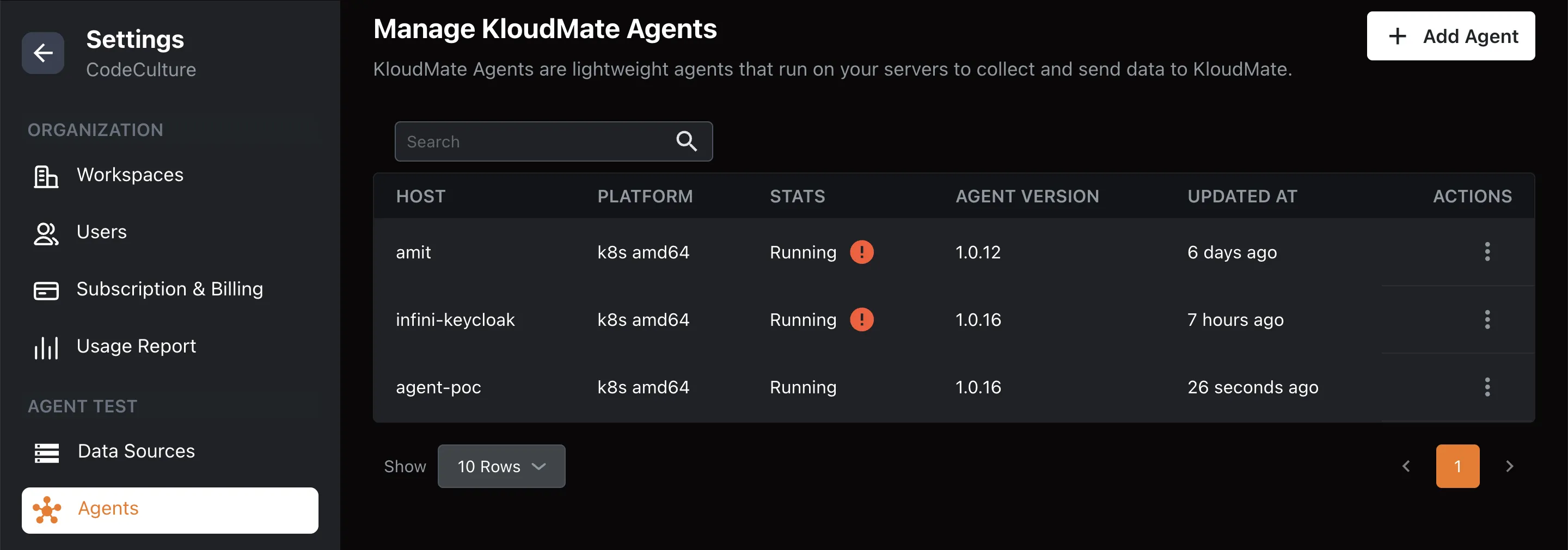The width and height of the screenshot is (1568, 550).
Task: Click the UPDATED AT column header
Action: point(1242,196)
